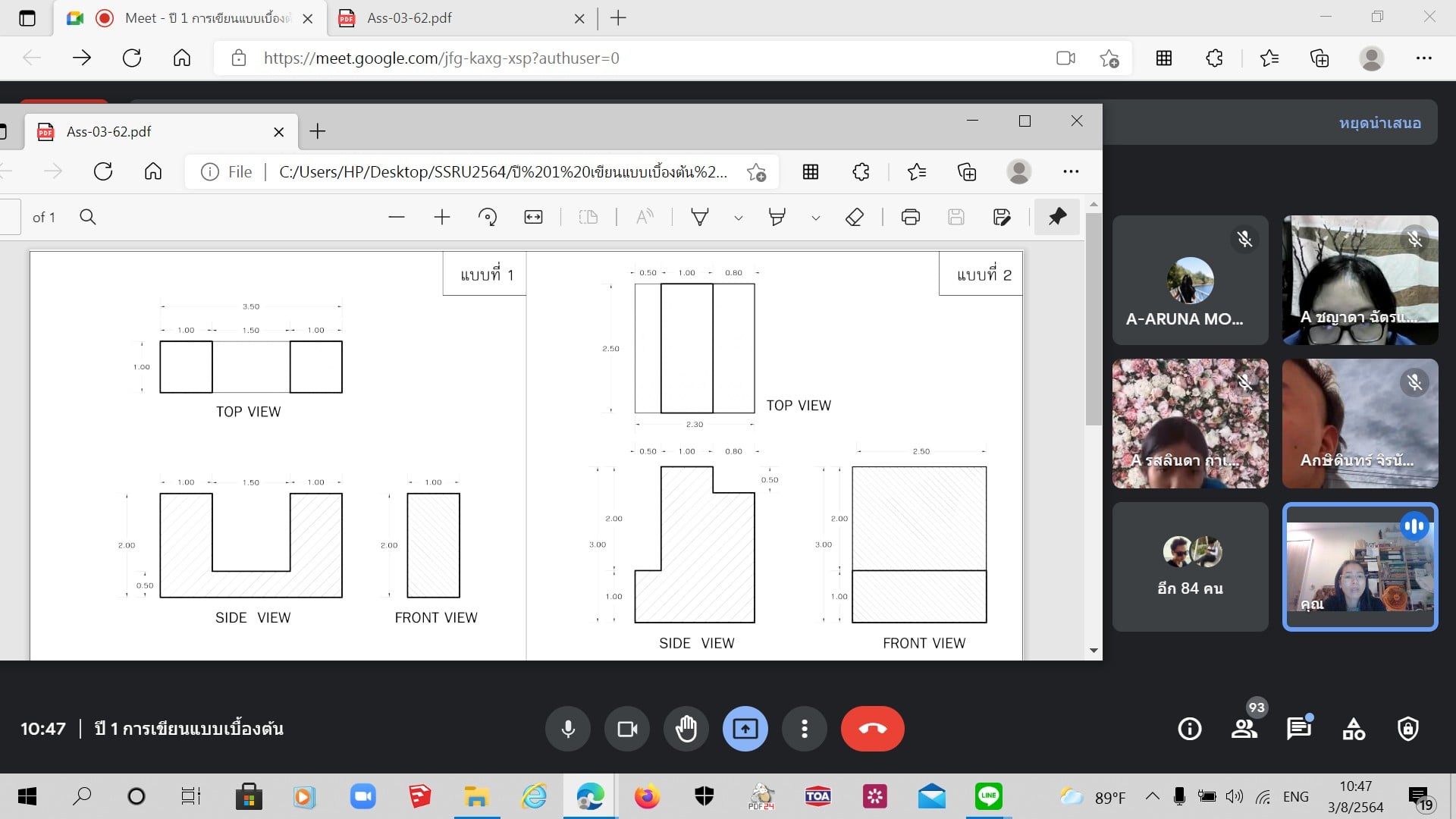Image resolution: width=1456 pixels, height=819 pixels.
Task: Toggle the raise hand button
Action: pyautogui.click(x=686, y=729)
